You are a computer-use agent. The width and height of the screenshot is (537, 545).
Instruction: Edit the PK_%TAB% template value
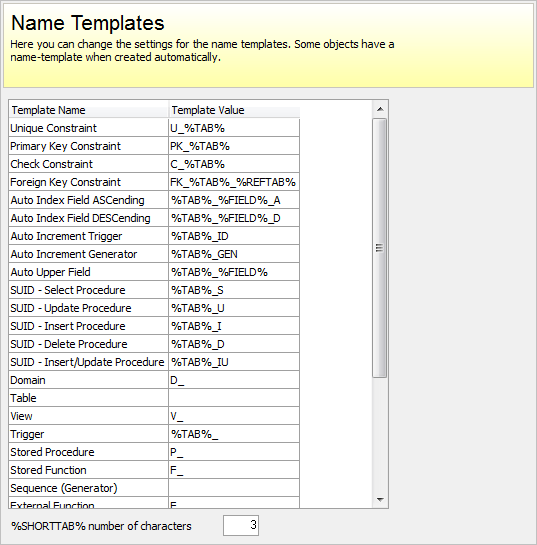pos(234,146)
